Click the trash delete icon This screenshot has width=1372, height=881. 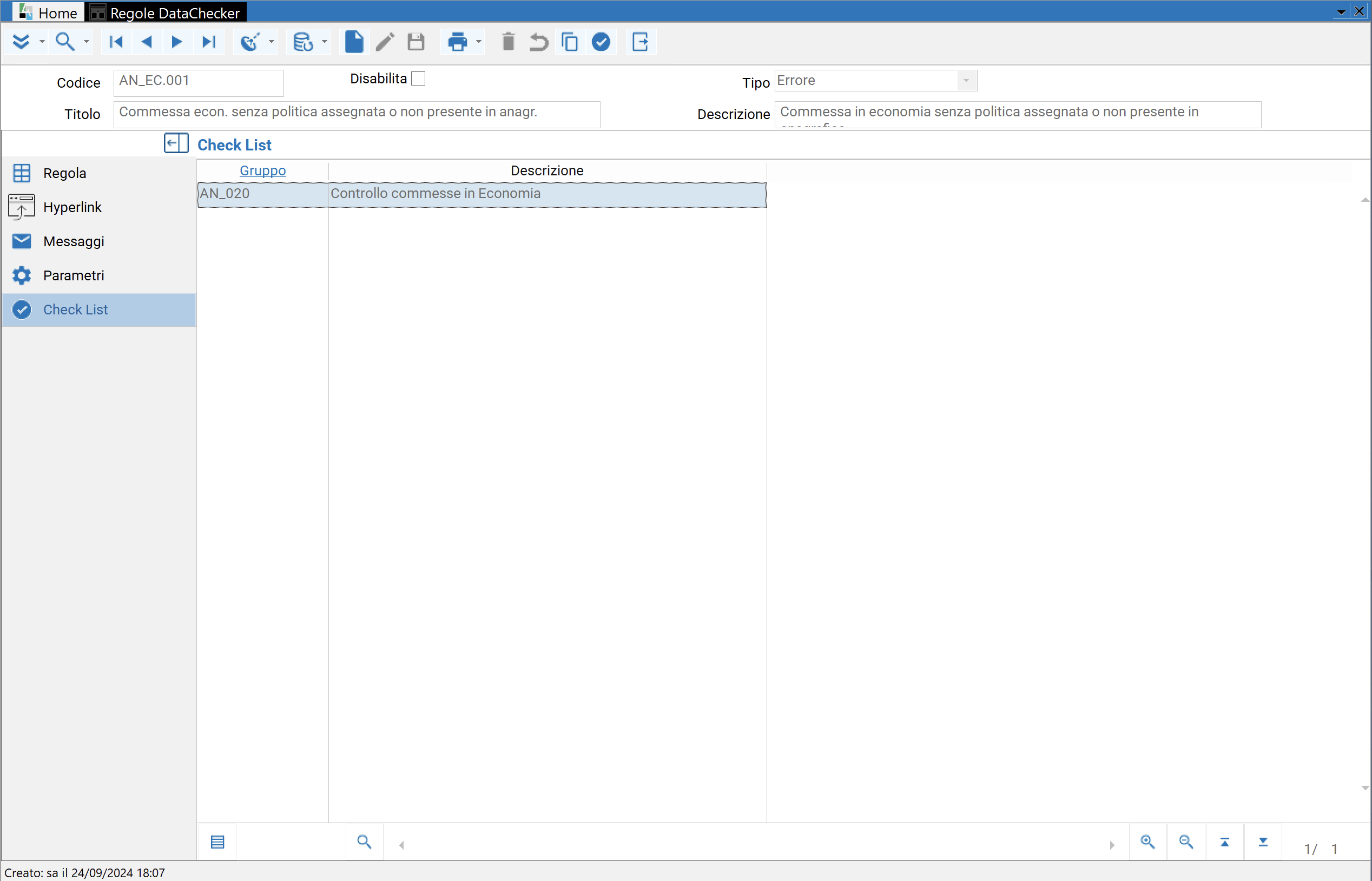[509, 42]
